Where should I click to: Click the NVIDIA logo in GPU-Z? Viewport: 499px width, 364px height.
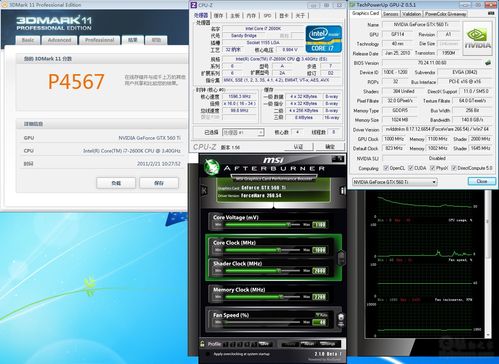click(478, 39)
